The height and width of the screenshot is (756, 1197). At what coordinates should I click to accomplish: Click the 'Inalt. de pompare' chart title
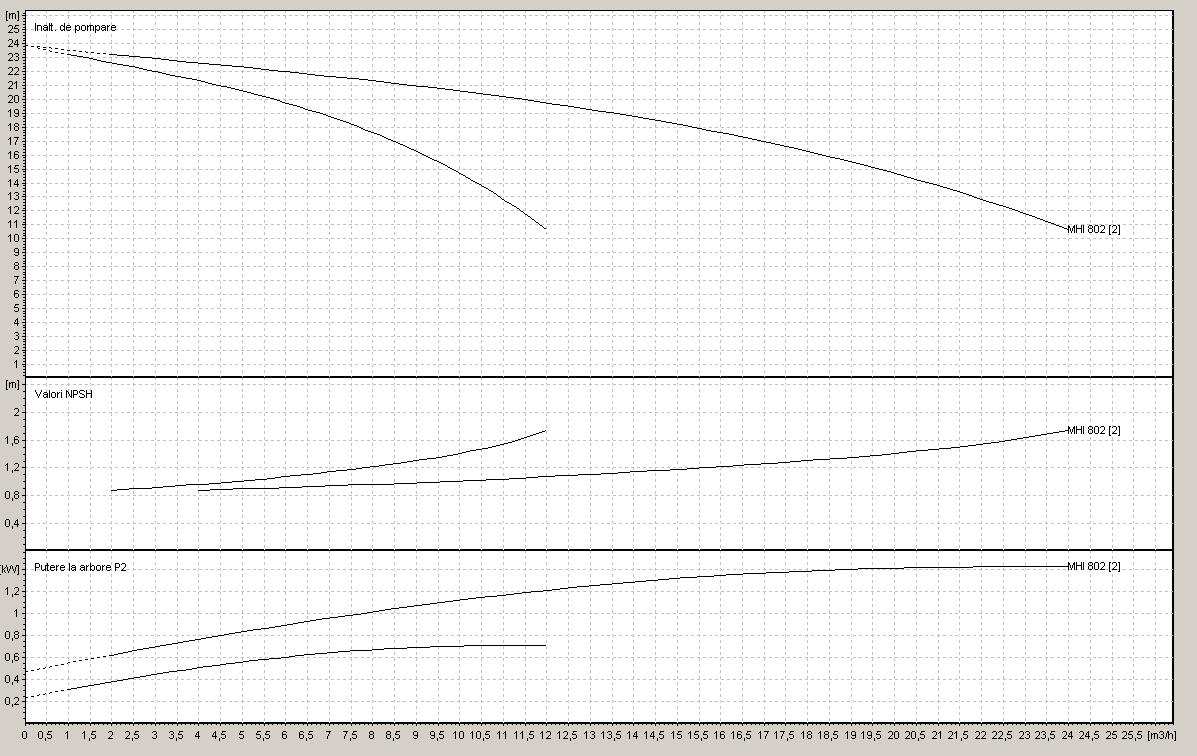(74, 27)
